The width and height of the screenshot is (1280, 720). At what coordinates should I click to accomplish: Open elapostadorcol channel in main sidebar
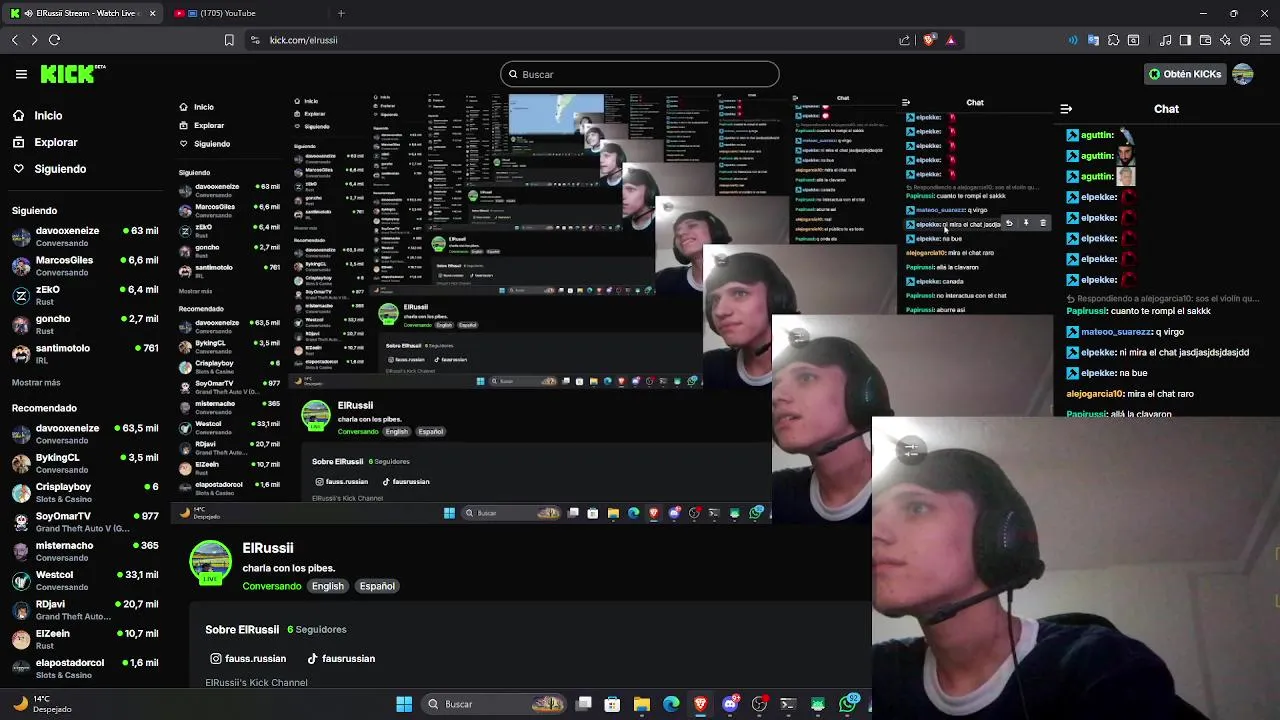click(85, 668)
